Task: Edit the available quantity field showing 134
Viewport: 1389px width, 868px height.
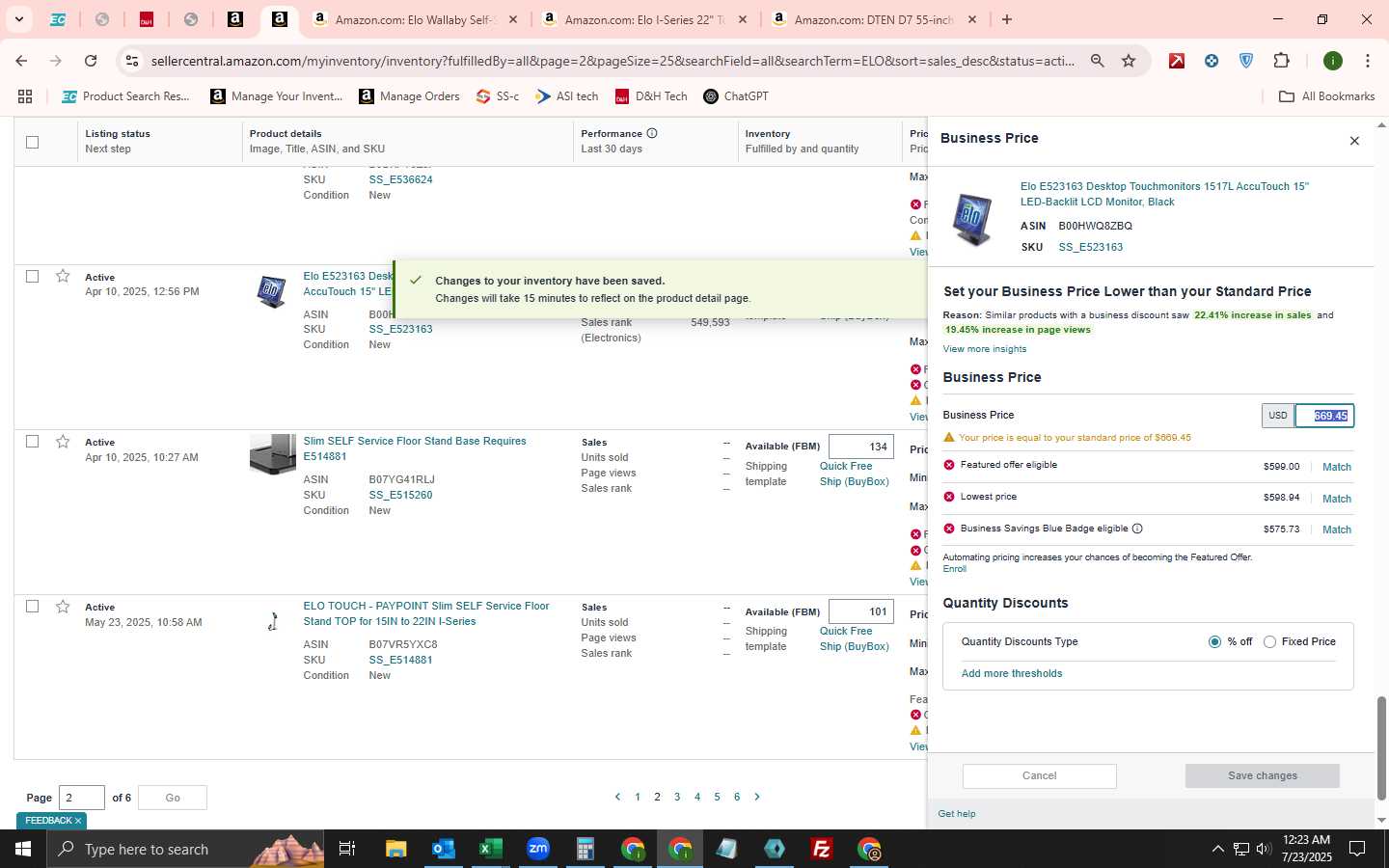Action: [860, 447]
